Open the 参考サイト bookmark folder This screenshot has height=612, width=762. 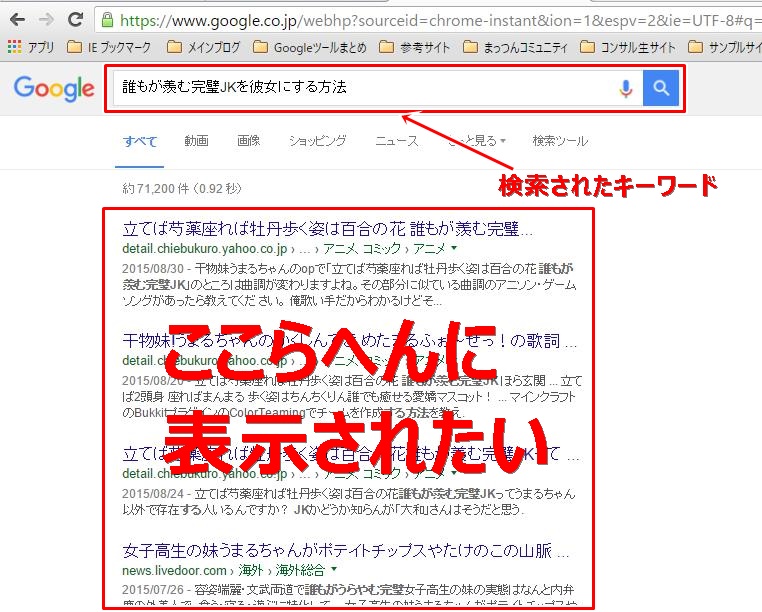pyautogui.click(x=415, y=47)
